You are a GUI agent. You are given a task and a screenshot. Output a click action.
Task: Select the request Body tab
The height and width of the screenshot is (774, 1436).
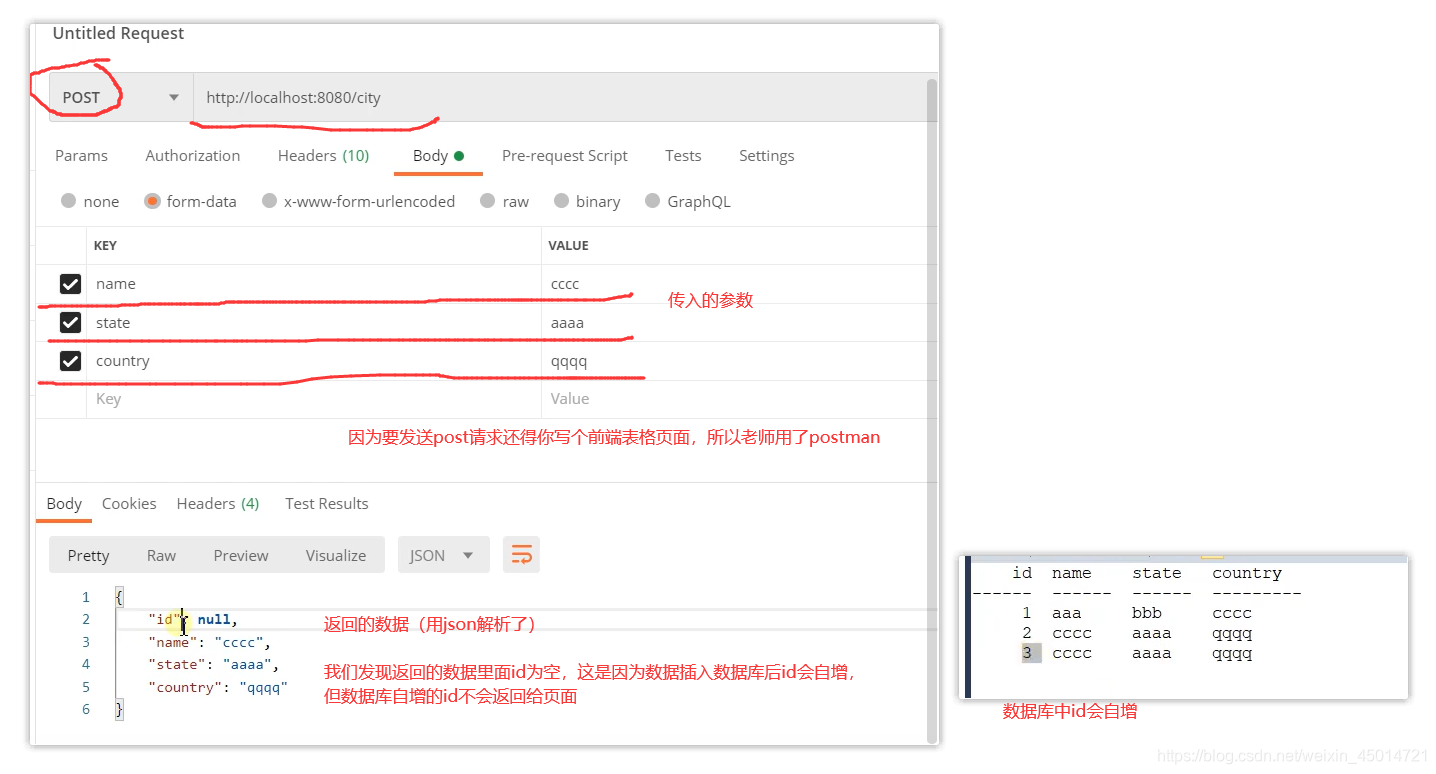[438, 156]
